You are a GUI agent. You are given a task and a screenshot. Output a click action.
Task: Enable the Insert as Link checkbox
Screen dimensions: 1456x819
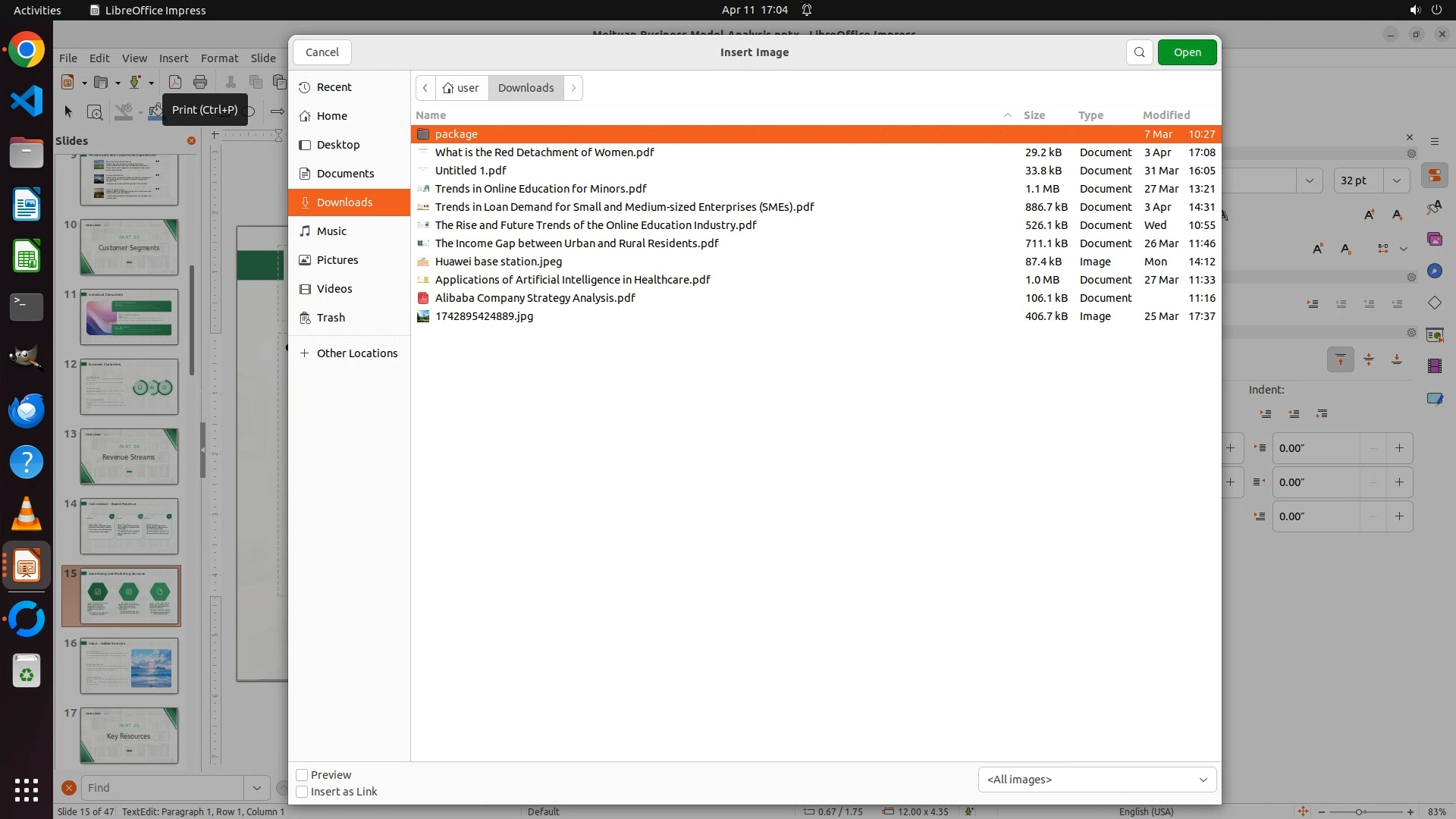click(302, 792)
